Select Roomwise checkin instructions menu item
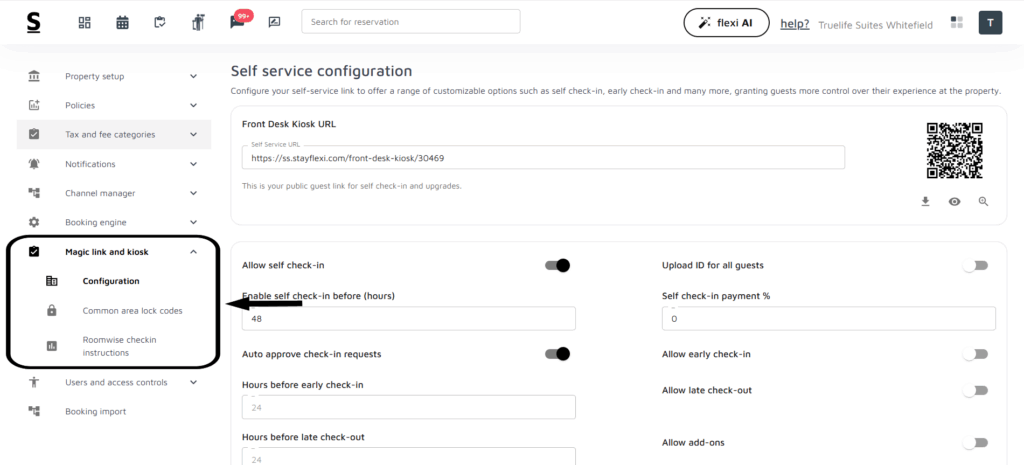 [x=119, y=346]
